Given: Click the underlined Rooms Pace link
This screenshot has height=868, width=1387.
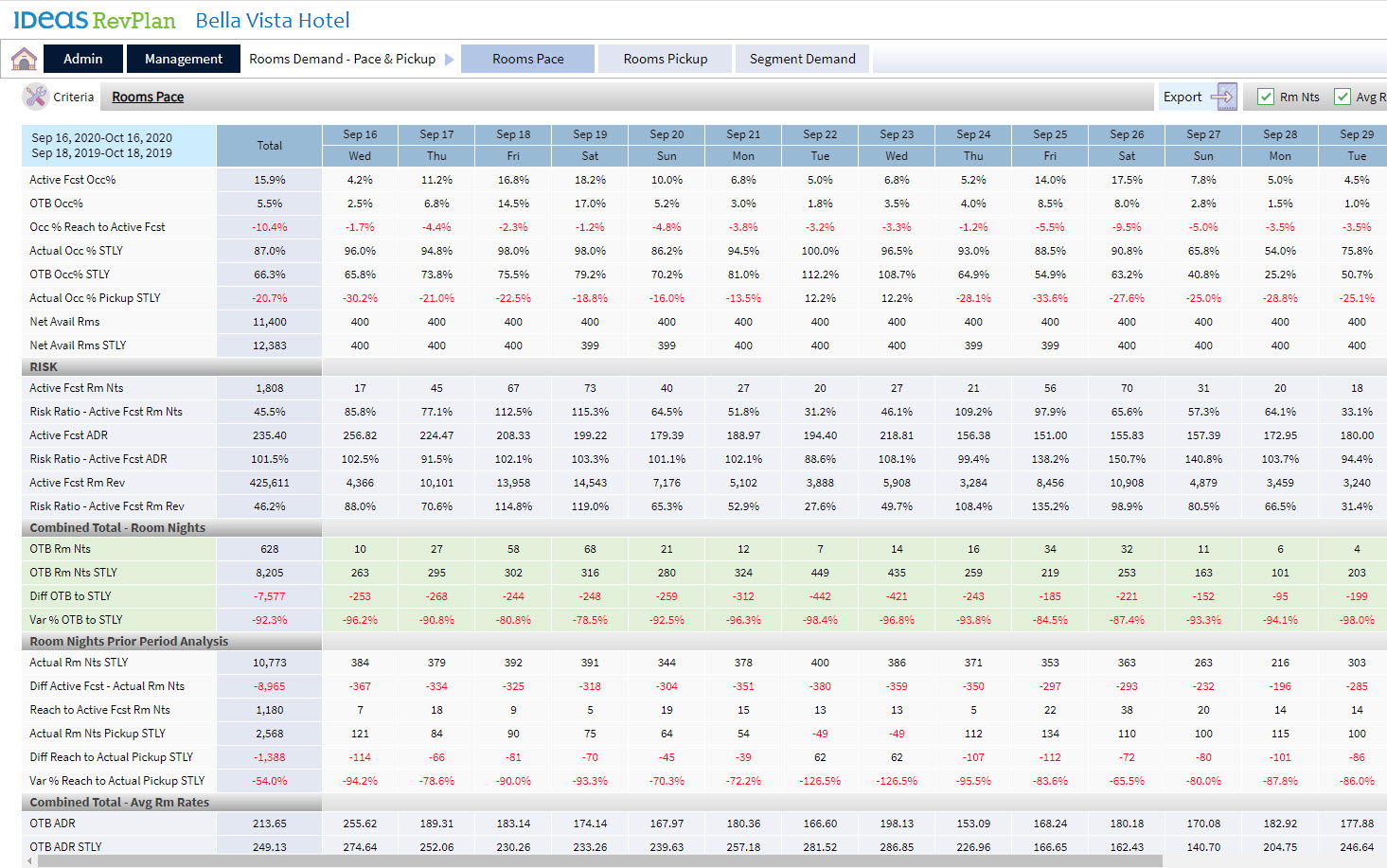Looking at the screenshot, I should [148, 97].
